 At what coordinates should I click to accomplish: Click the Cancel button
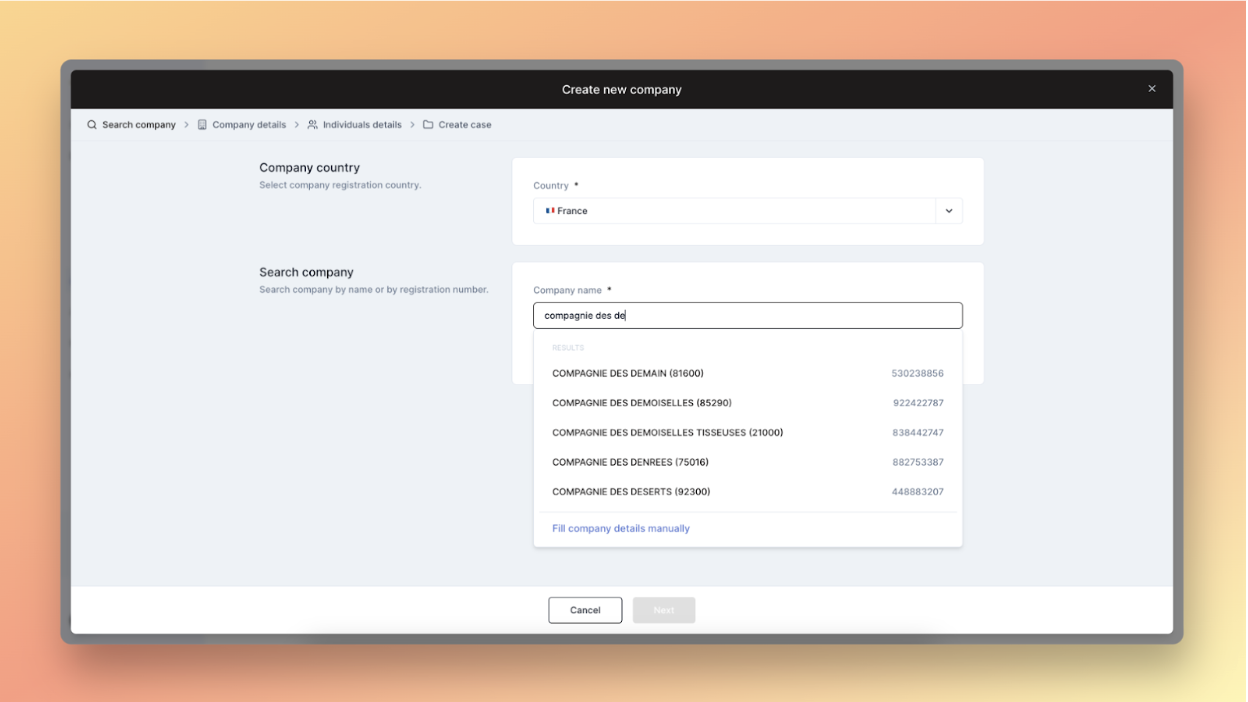[585, 610]
